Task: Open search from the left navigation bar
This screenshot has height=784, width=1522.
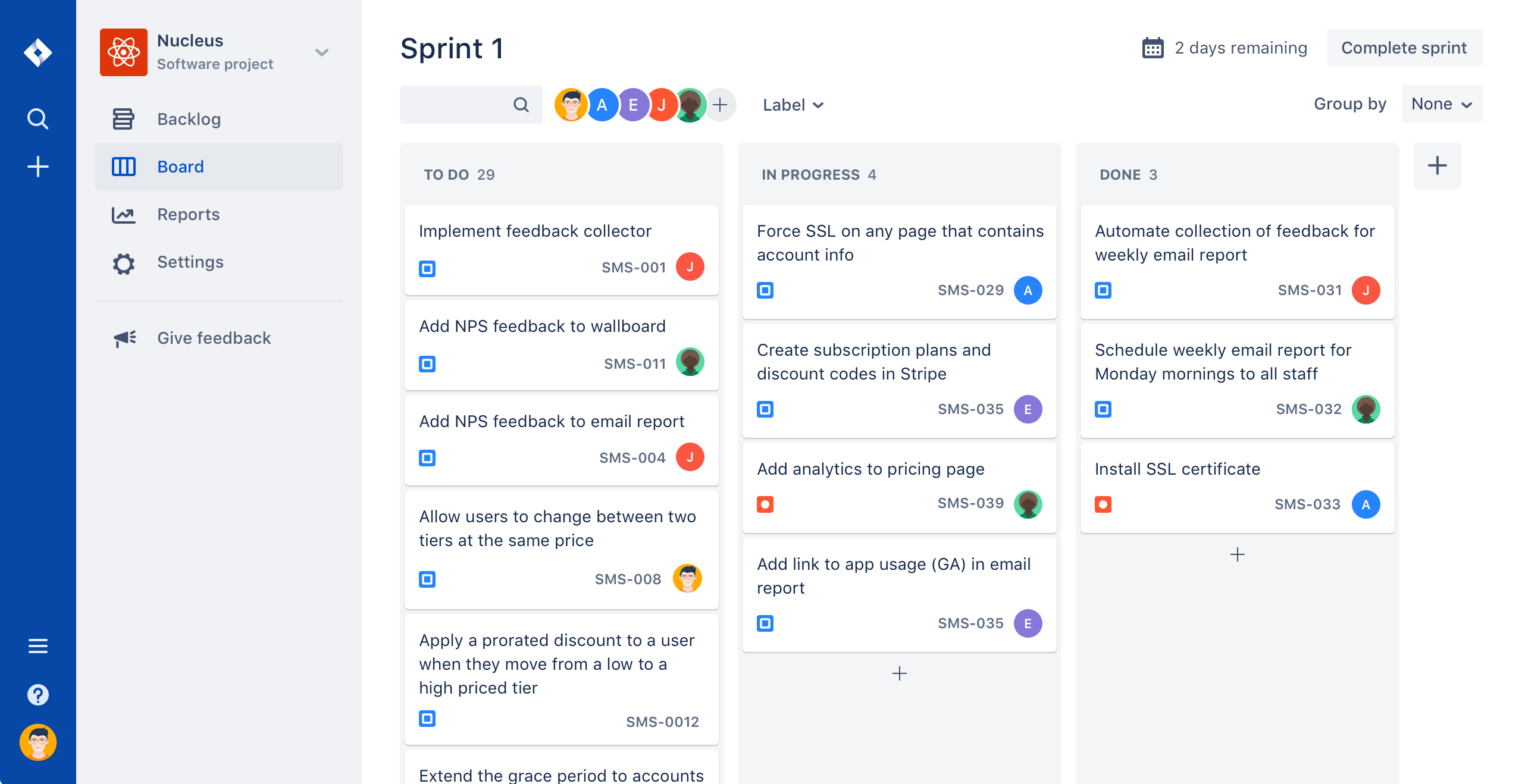Action: tap(37, 118)
